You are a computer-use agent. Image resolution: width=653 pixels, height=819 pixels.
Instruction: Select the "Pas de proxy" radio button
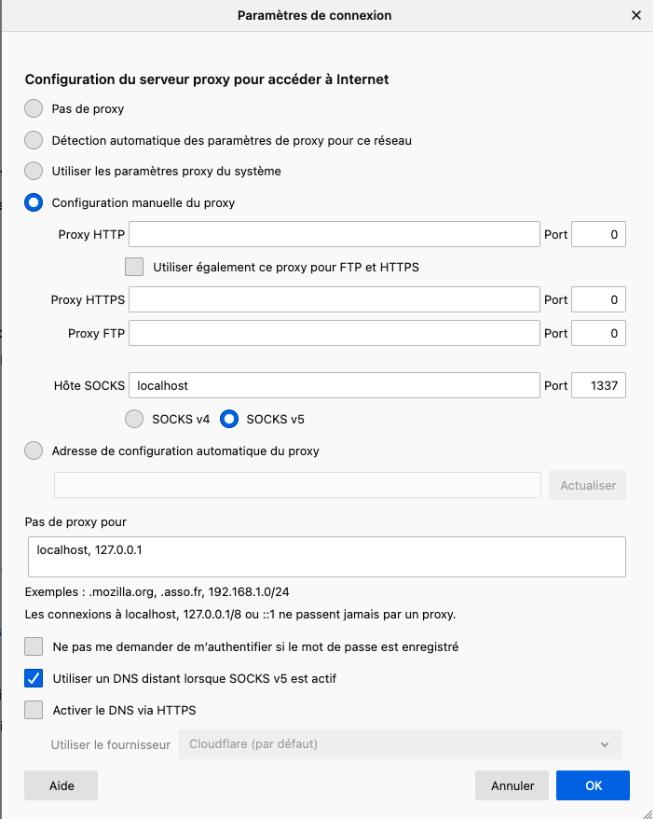pyautogui.click(x=33, y=109)
